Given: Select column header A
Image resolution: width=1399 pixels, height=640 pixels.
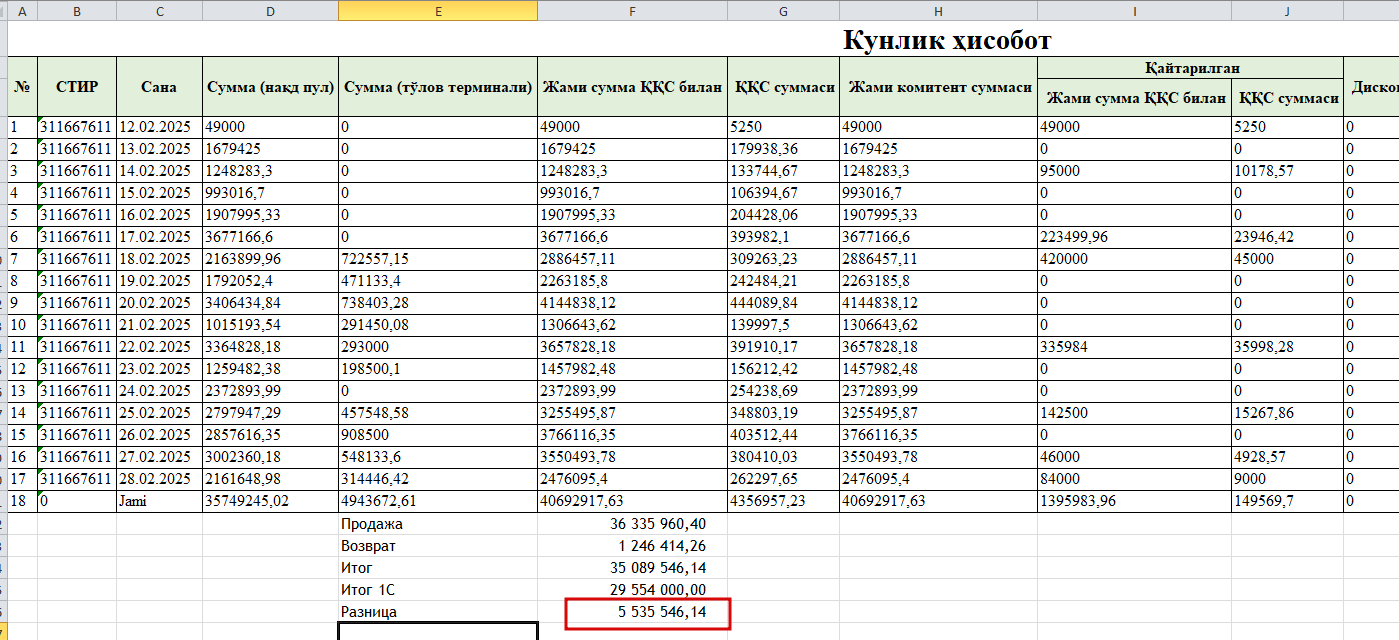Looking at the screenshot, I should pyautogui.click(x=22, y=11).
